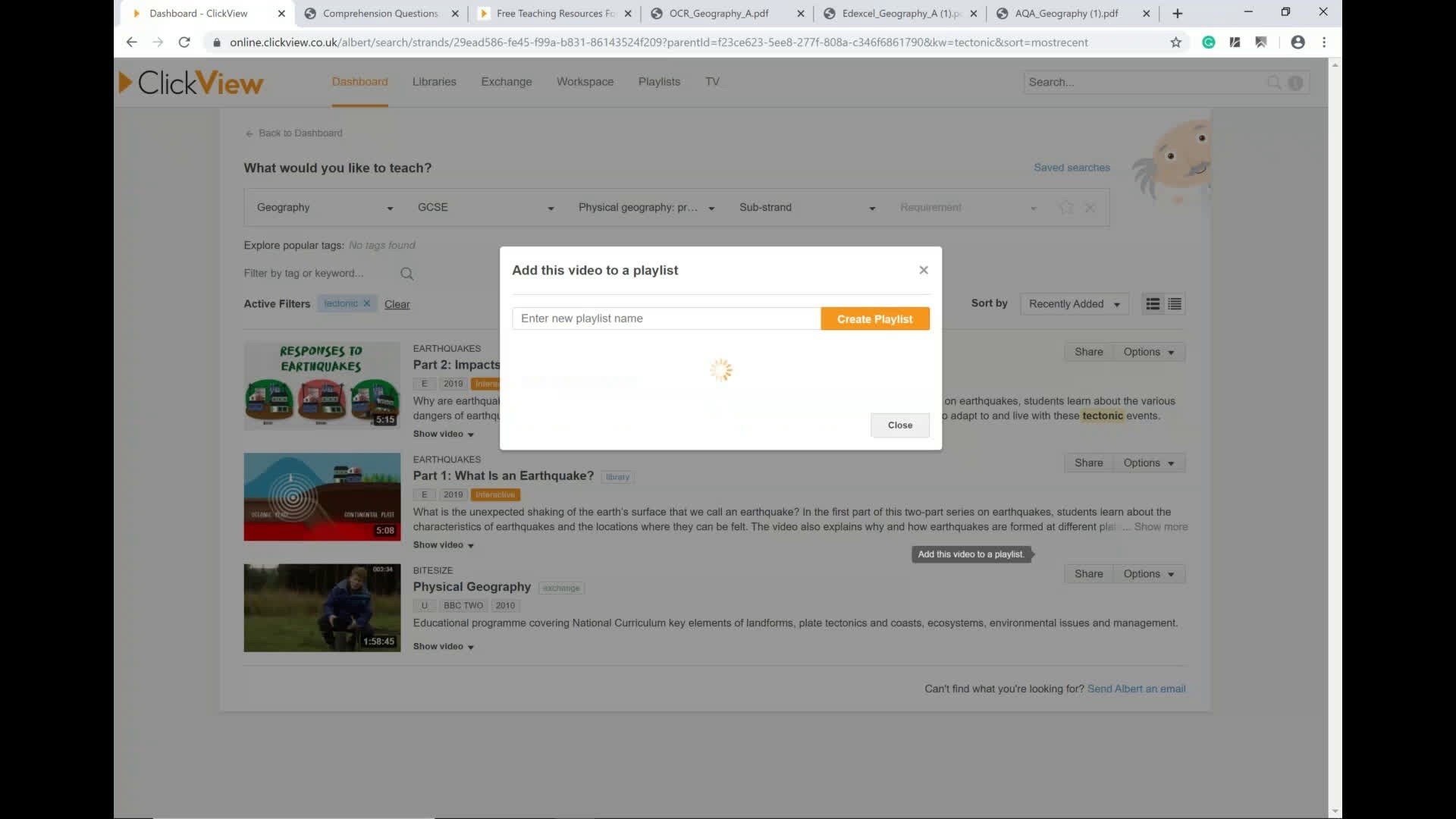Switch to detailed list view icon
Image resolution: width=1456 pixels, height=819 pixels.
[x=1153, y=304]
